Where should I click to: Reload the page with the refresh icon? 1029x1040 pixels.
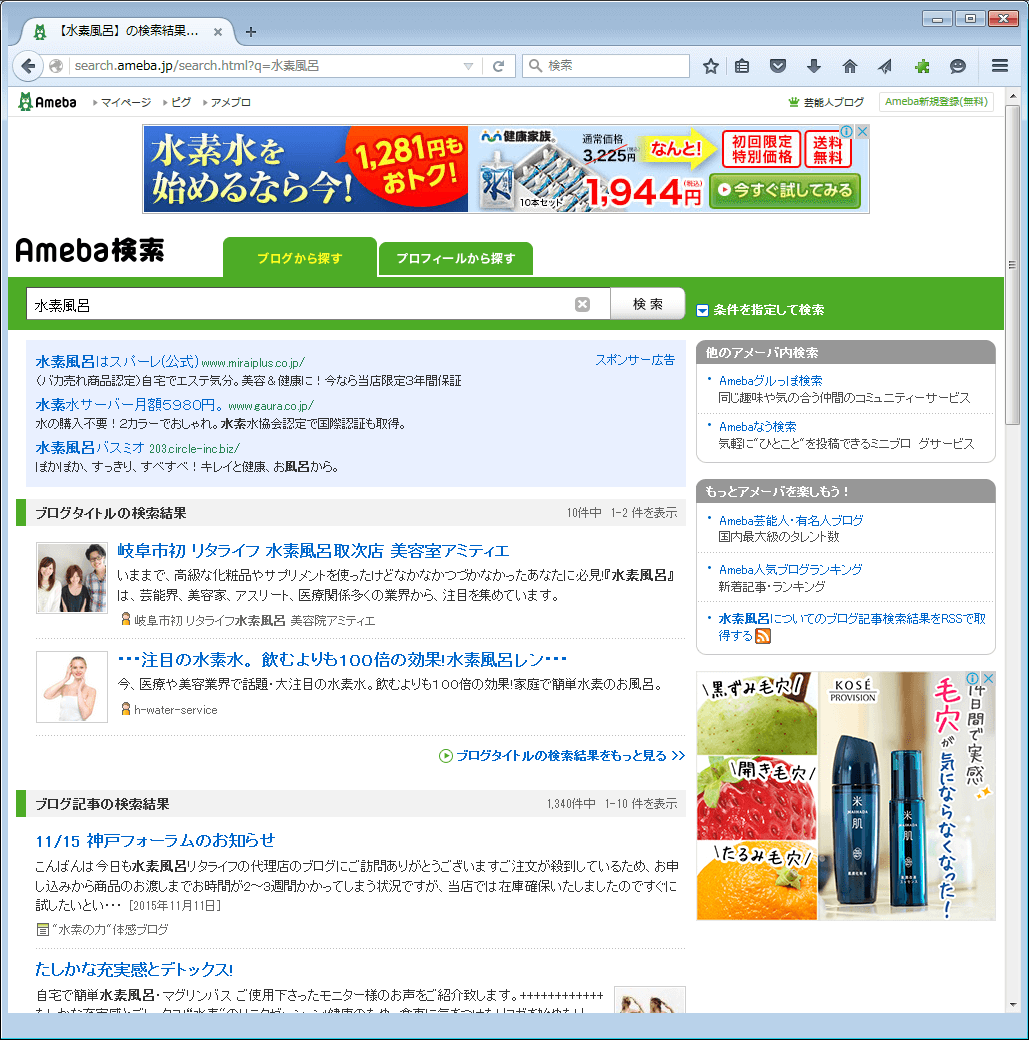click(499, 66)
